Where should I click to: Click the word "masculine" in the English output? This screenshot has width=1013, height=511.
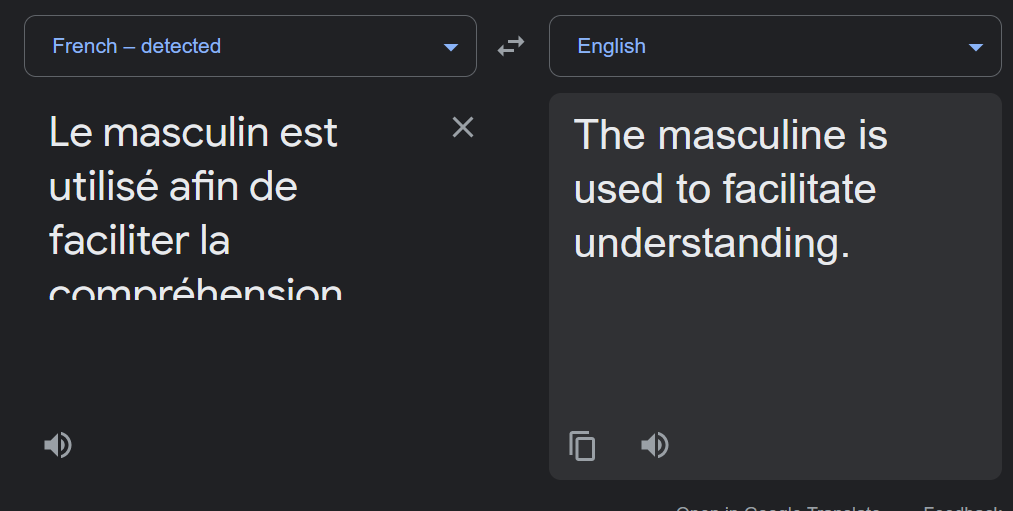tap(751, 135)
